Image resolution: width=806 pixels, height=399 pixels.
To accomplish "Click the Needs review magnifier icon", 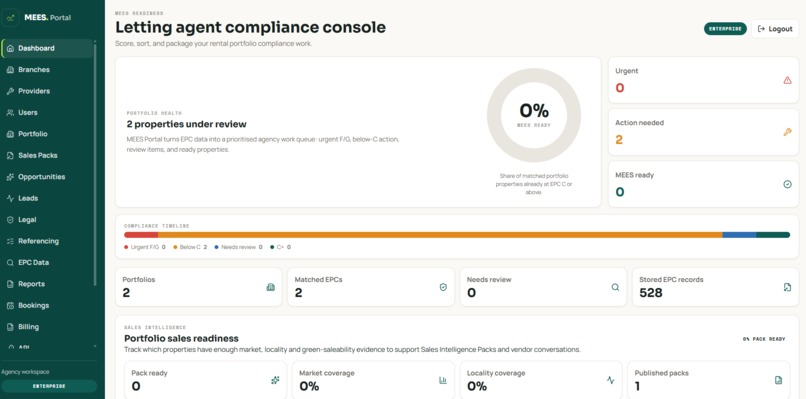I will pyautogui.click(x=615, y=287).
